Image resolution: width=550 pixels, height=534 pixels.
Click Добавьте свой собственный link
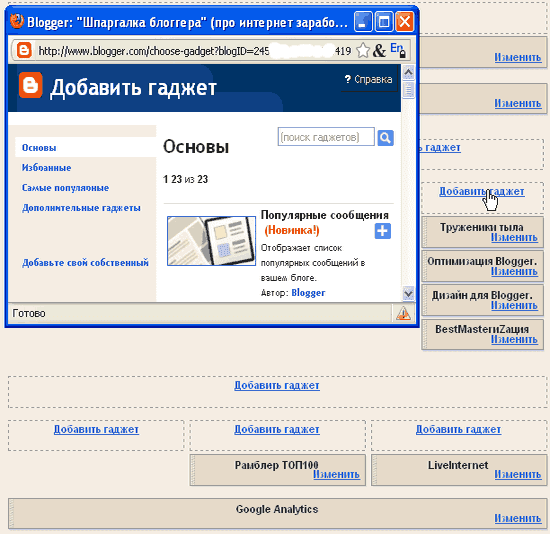(x=85, y=262)
